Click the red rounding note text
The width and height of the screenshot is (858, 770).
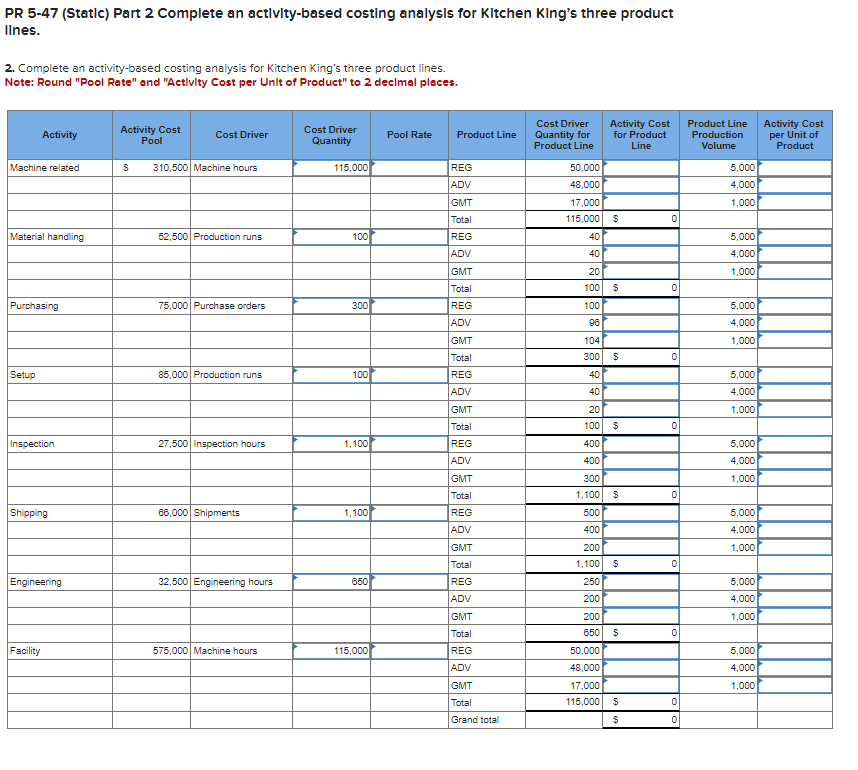(231, 83)
